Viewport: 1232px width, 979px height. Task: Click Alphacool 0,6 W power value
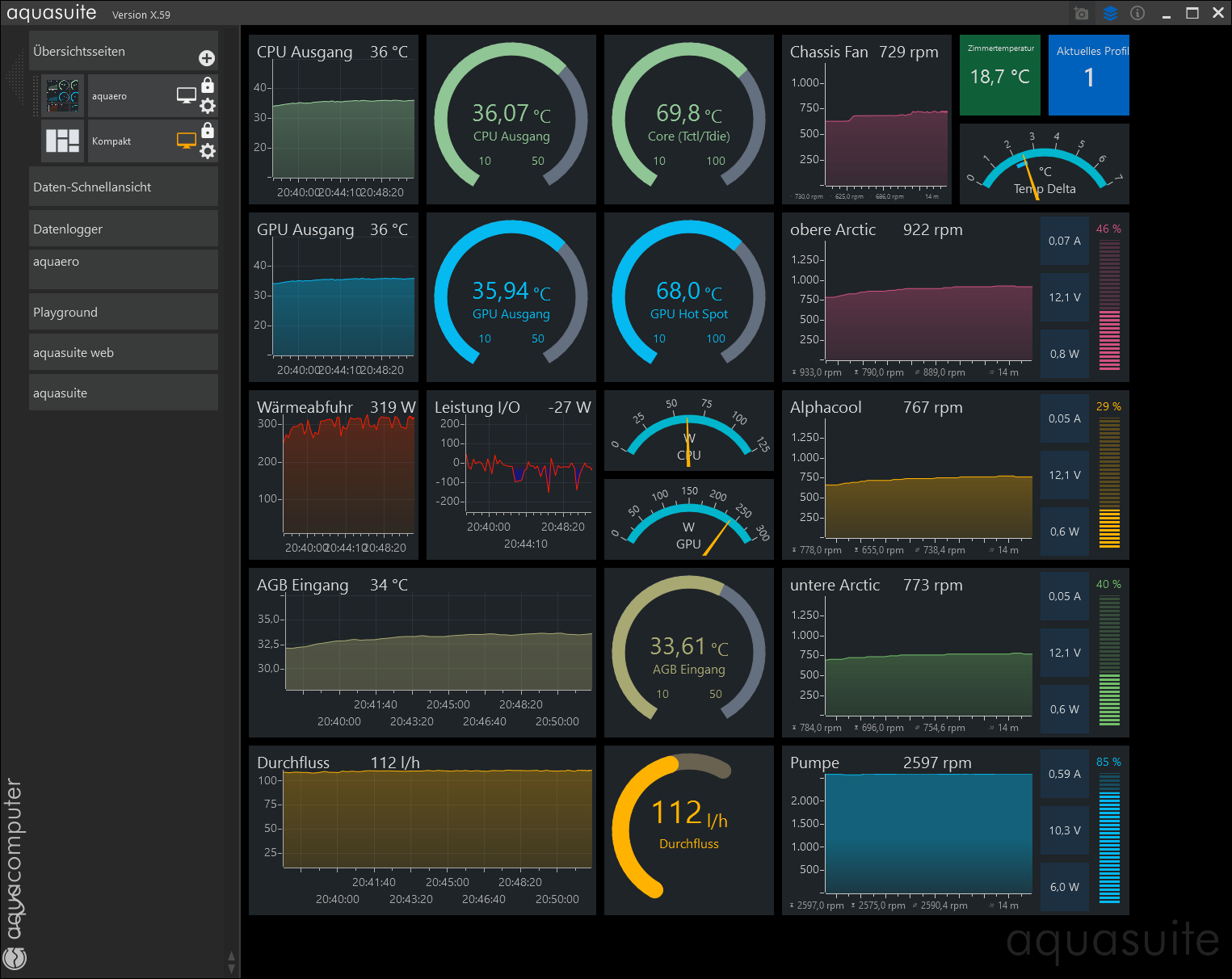click(1065, 532)
